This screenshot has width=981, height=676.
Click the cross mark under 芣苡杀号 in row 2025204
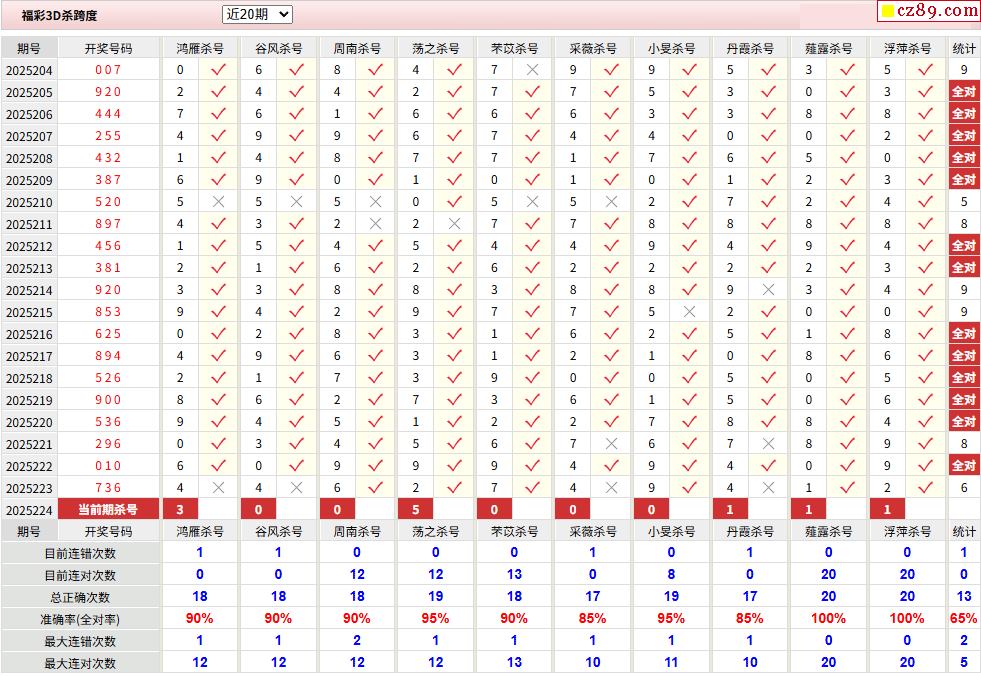point(532,70)
